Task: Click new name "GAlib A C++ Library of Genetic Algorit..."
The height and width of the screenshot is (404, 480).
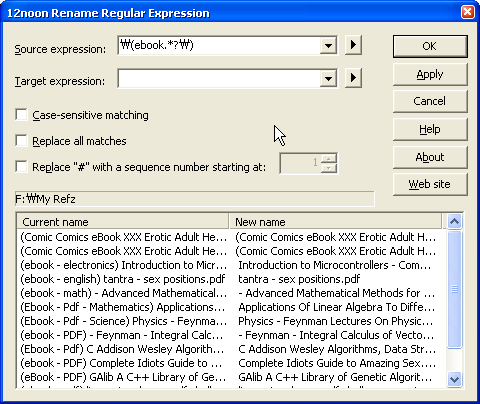Action: click(335, 377)
